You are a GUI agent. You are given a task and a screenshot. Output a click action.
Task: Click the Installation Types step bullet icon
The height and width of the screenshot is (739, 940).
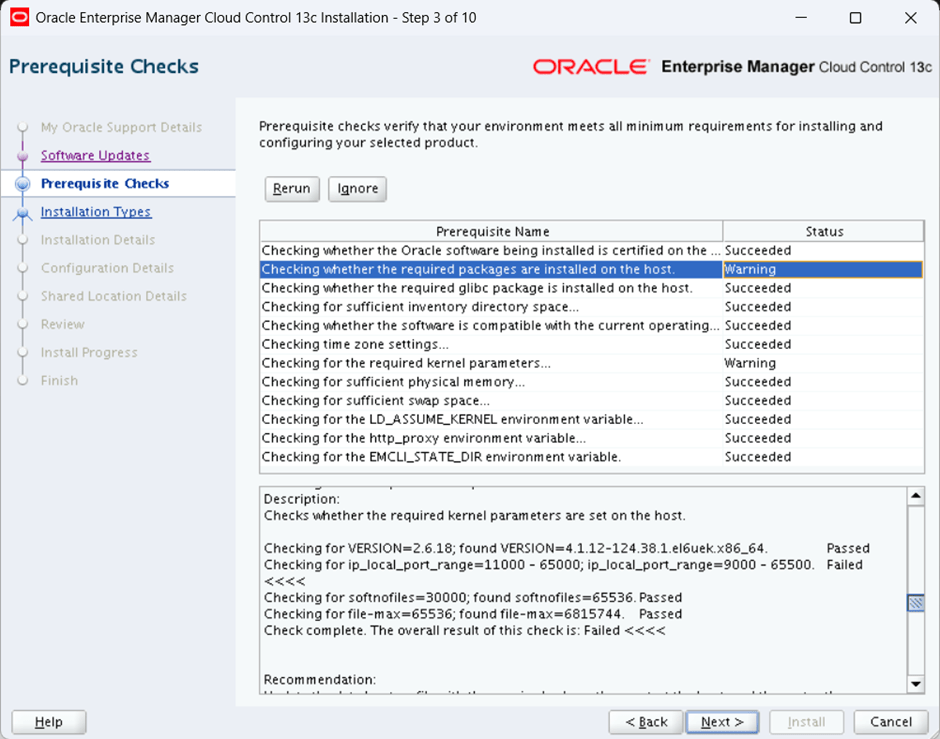[24, 212]
